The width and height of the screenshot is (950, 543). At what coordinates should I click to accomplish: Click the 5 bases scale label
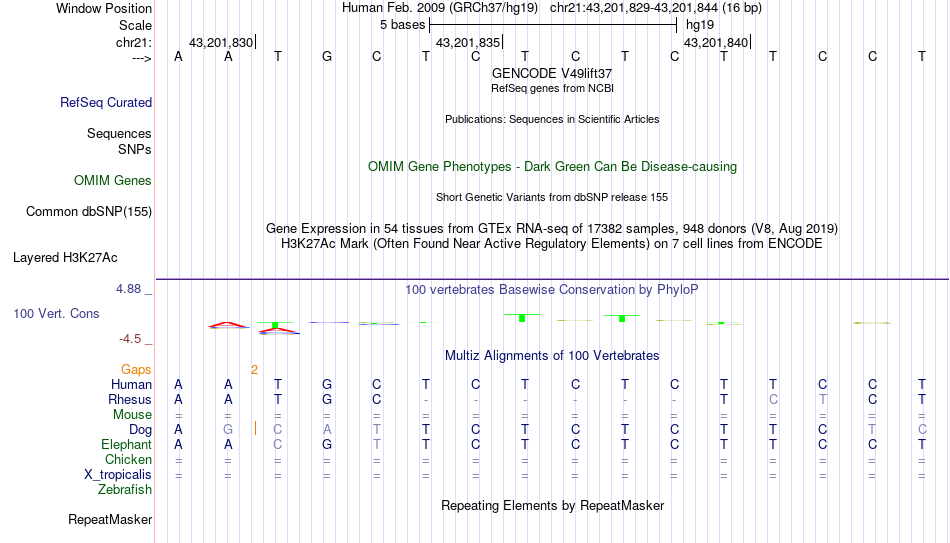(402, 25)
